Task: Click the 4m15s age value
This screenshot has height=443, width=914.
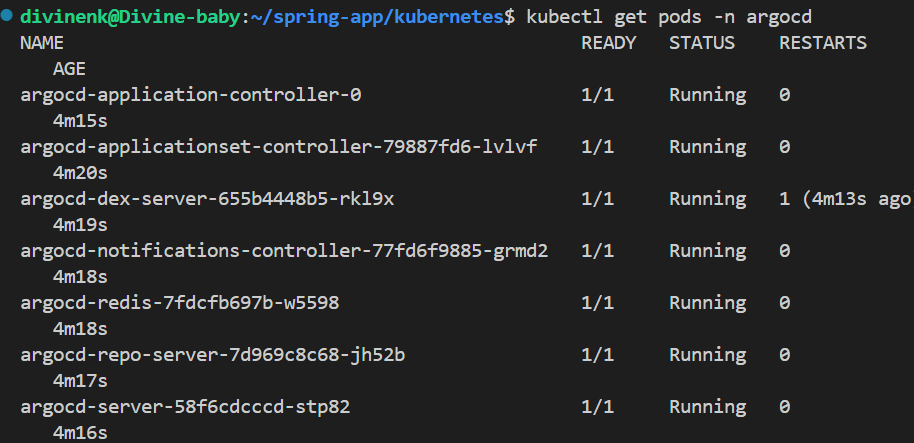Action: tap(80, 121)
